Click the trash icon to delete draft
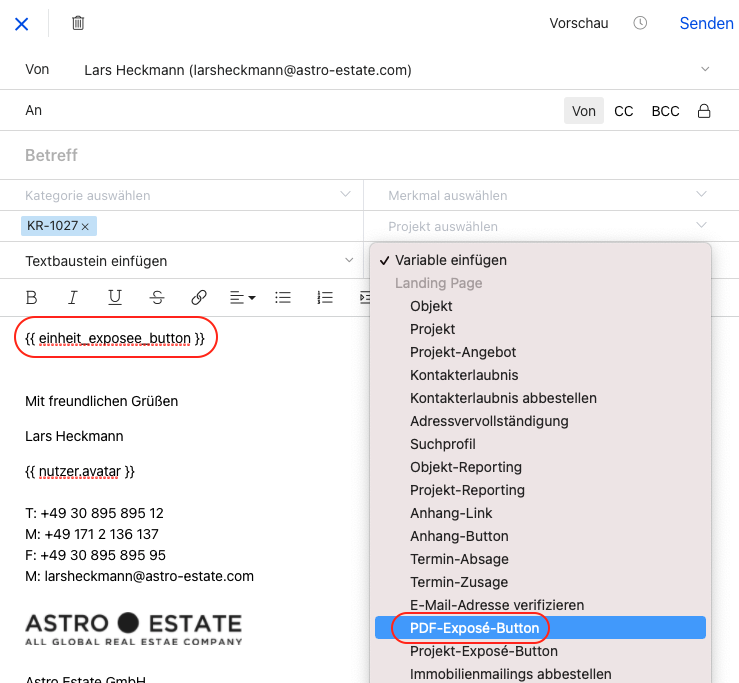739x683 pixels. (x=78, y=23)
